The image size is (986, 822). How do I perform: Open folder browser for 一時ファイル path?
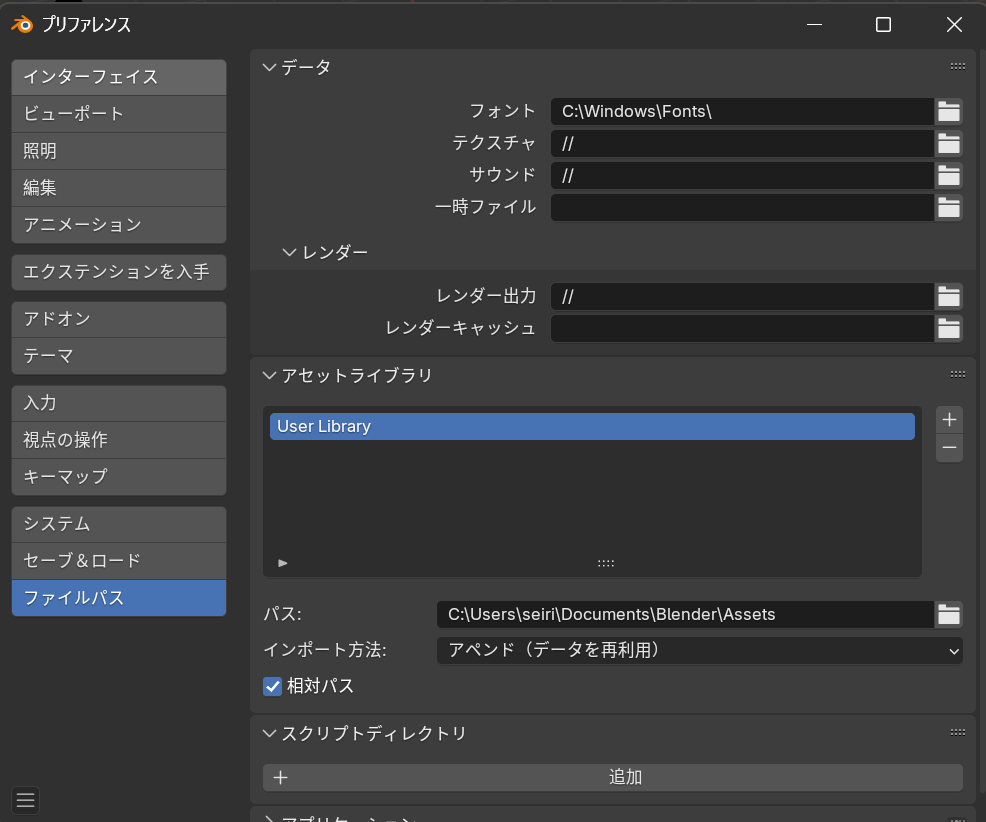[x=948, y=208]
